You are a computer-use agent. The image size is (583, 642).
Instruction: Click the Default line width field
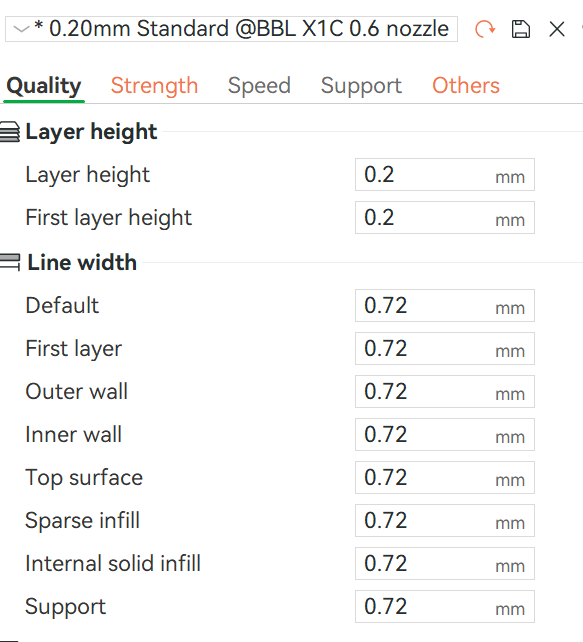pos(445,305)
